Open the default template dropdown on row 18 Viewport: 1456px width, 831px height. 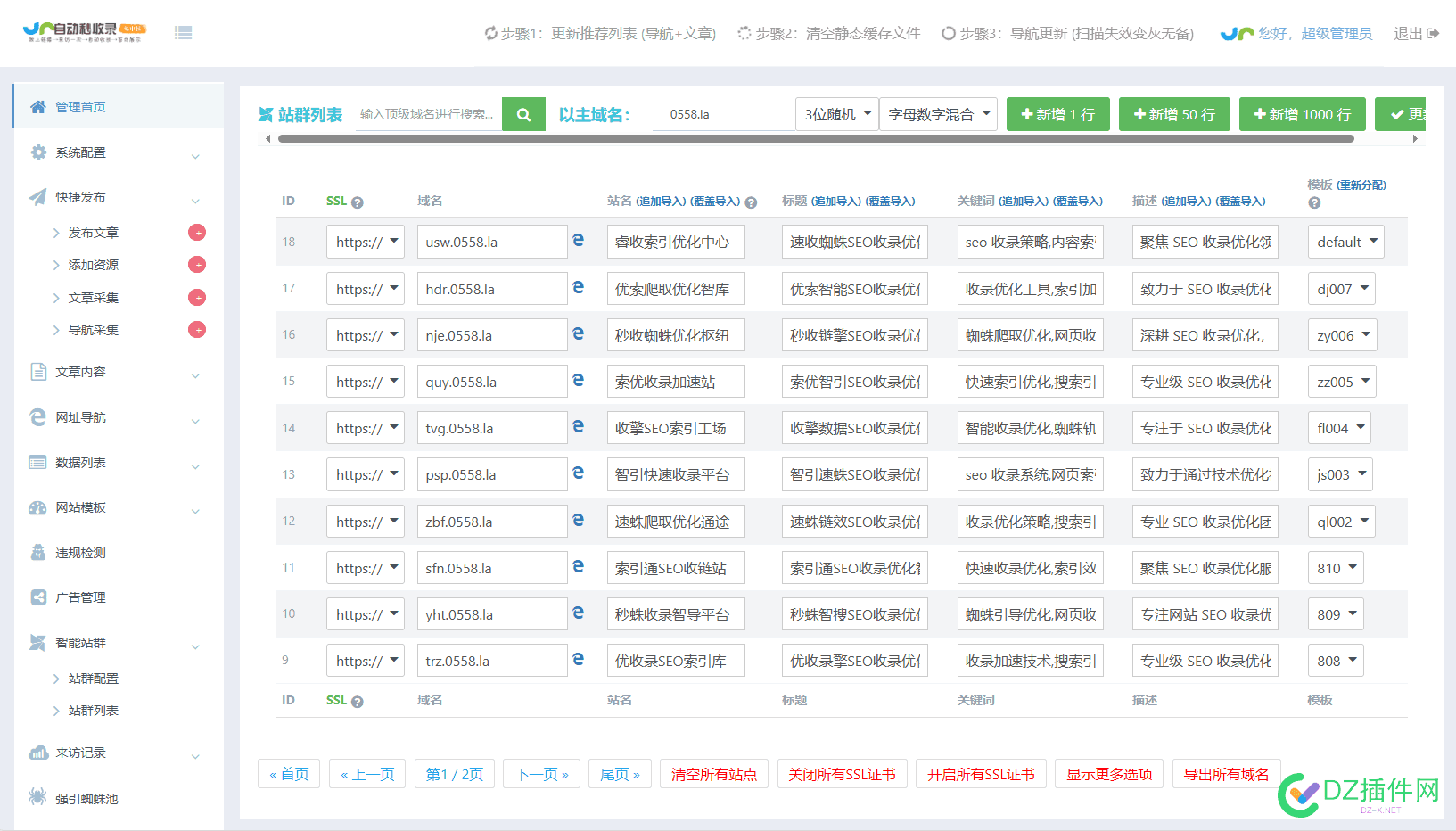(1345, 241)
